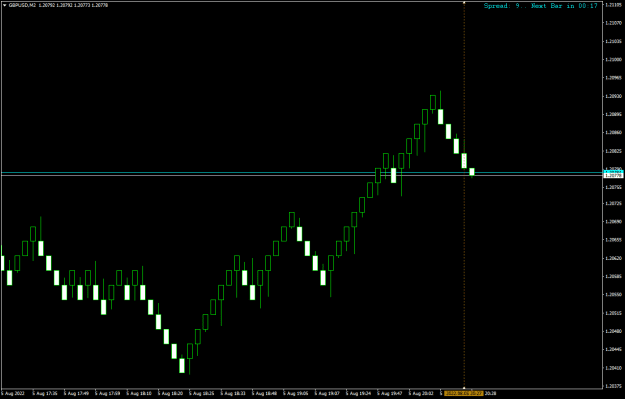Click the orange highlighted date label on time axis
625x399 pixels.
pos(464,393)
